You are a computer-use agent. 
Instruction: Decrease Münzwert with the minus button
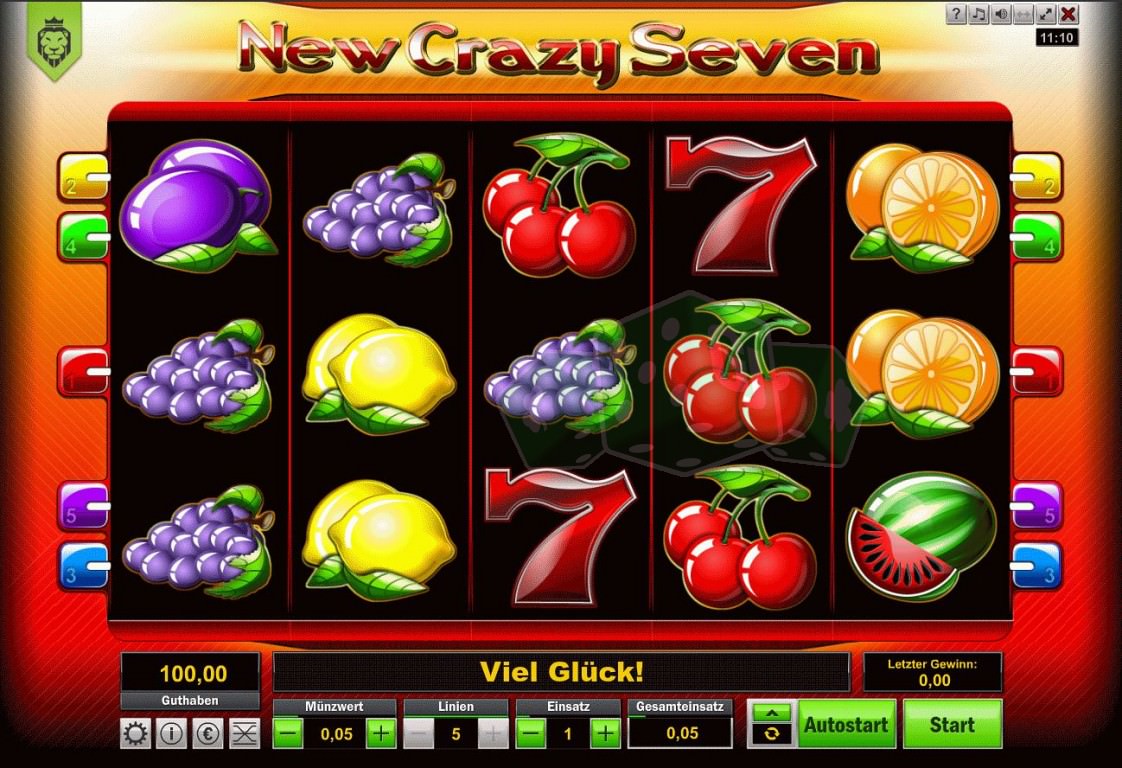(x=288, y=734)
